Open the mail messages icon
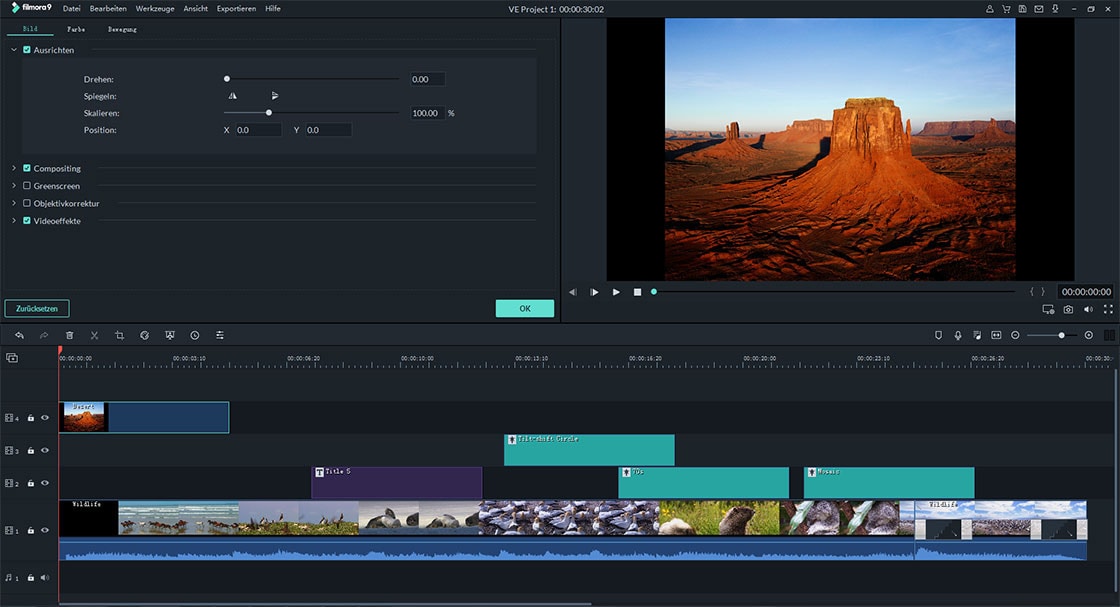 click(x=1039, y=9)
